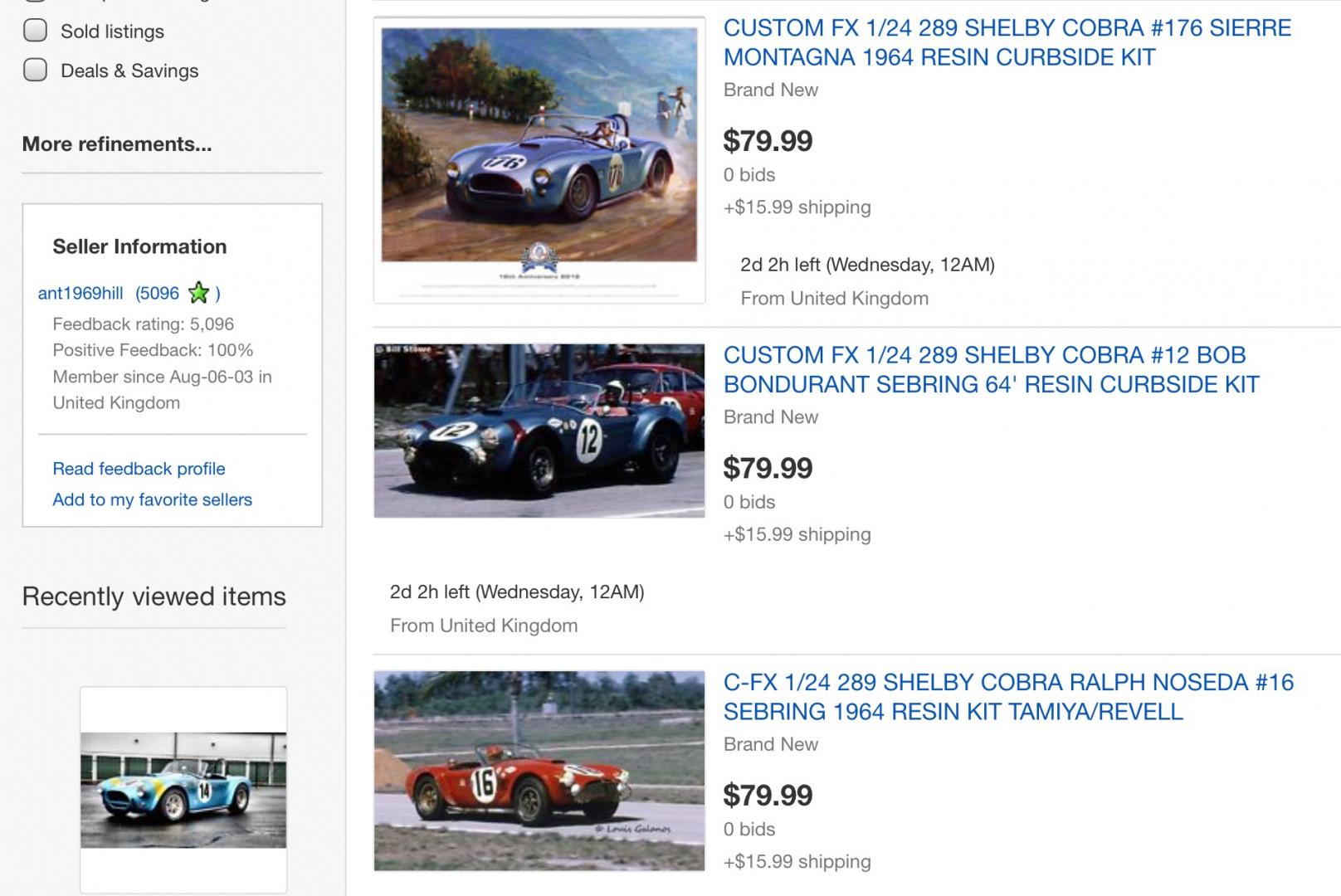Add seller to my favorite sellers
This screenshot has height=896, width=1341.
153,499
